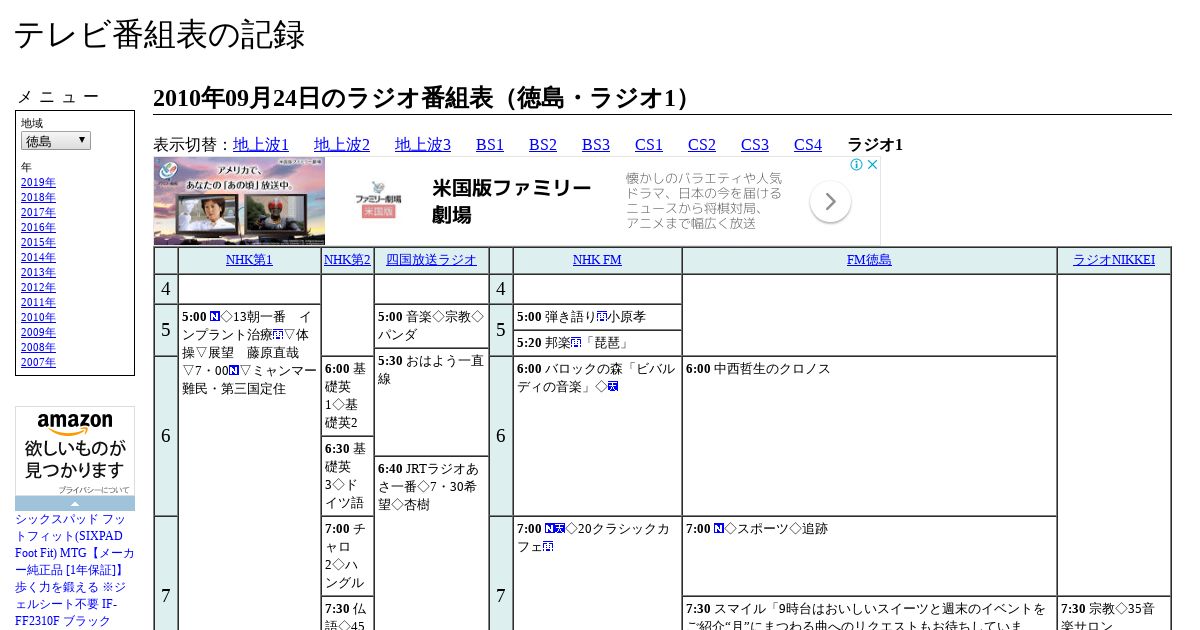Open the 2011年 archive link
The height and width of the screenshot is (630, 1200).
pyautogui.click(x=38, y=302)
